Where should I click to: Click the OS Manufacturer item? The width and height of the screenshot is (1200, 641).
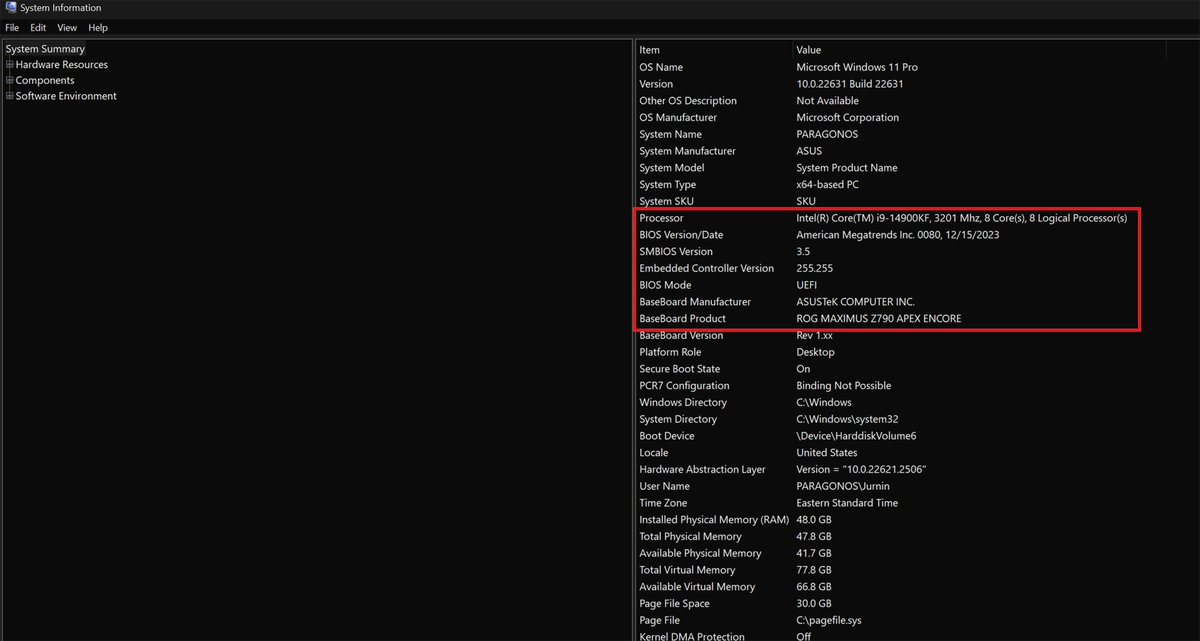[677, 118]
